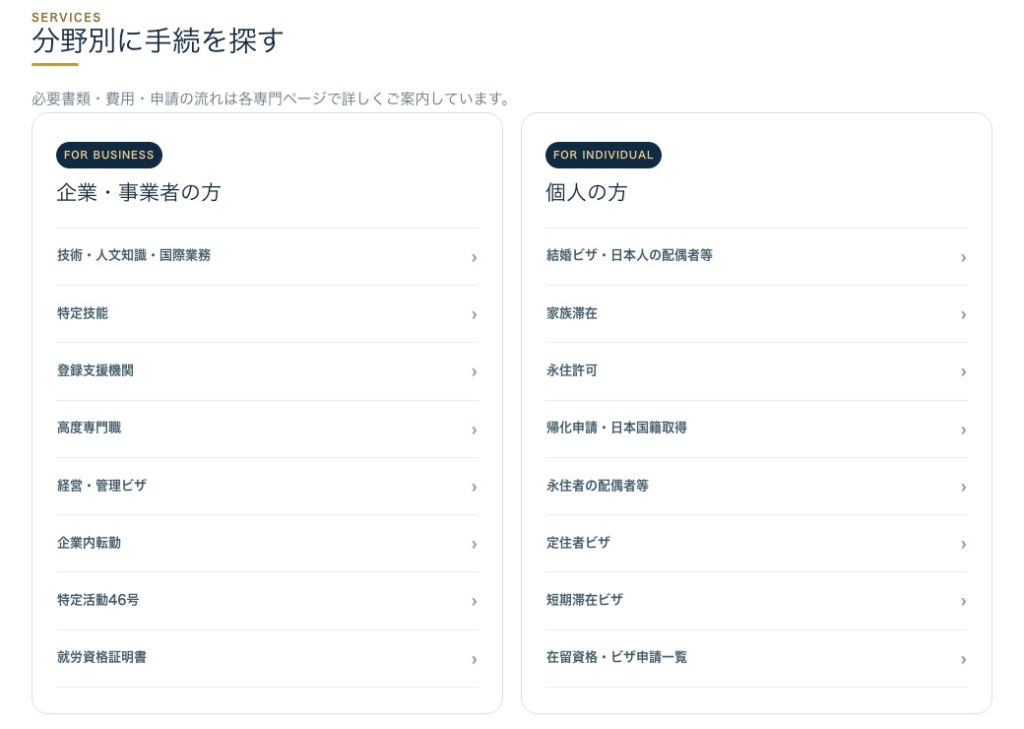The height and width of the screenshot is (729, 1024).
Task: Click chevron arrow beside 就労資格証明書
Action: [474, 660]
